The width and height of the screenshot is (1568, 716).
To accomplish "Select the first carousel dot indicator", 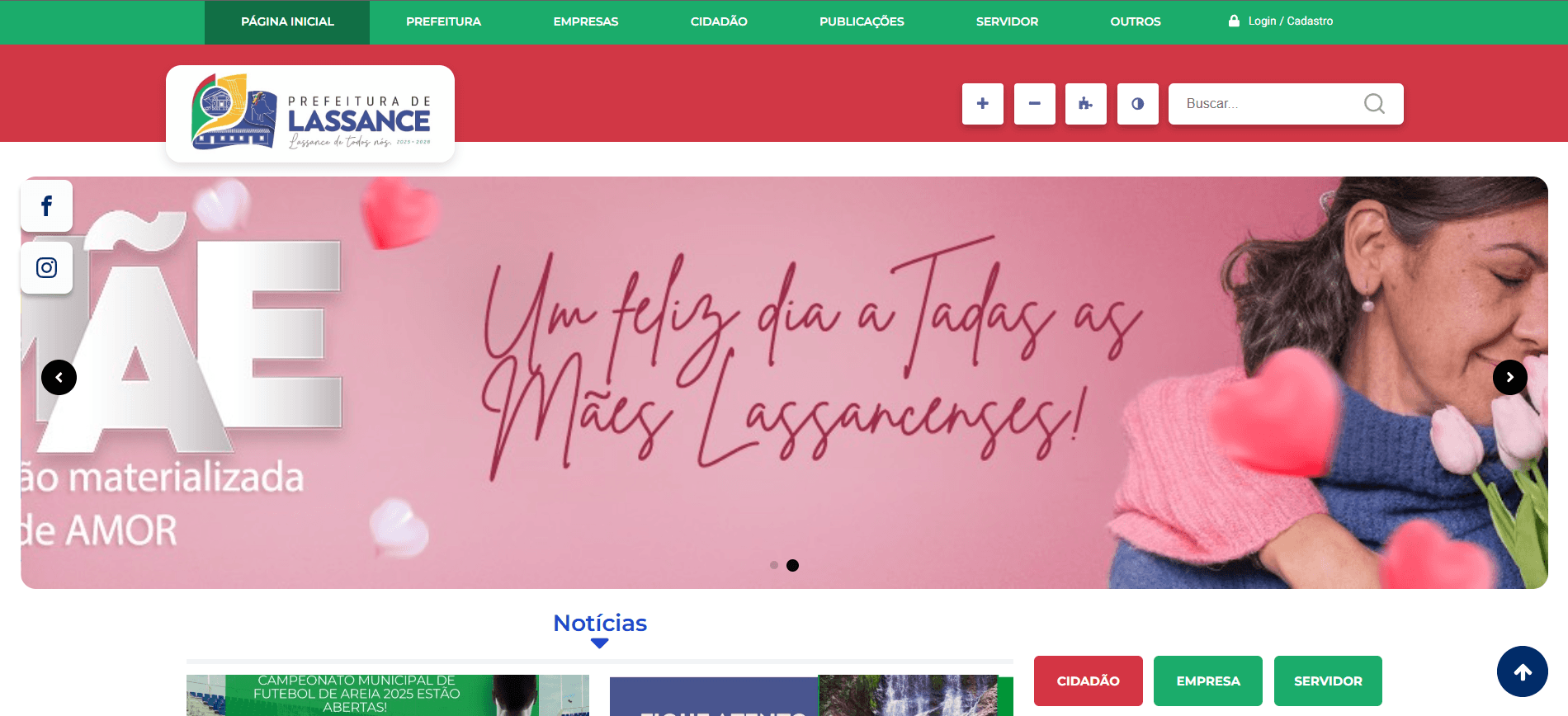I will click(773, 565).
